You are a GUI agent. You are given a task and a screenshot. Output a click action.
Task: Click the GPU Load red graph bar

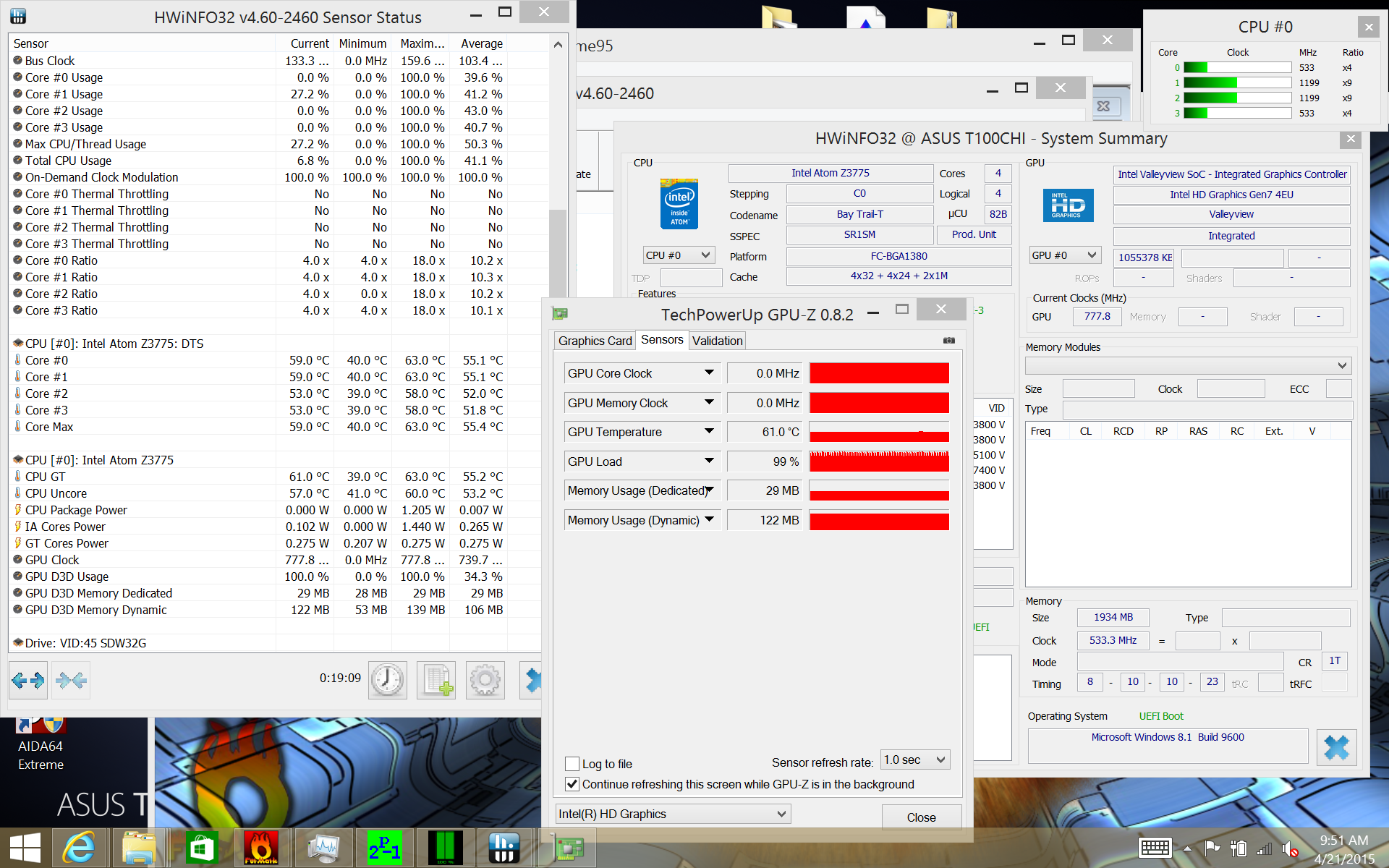point(879,461)
